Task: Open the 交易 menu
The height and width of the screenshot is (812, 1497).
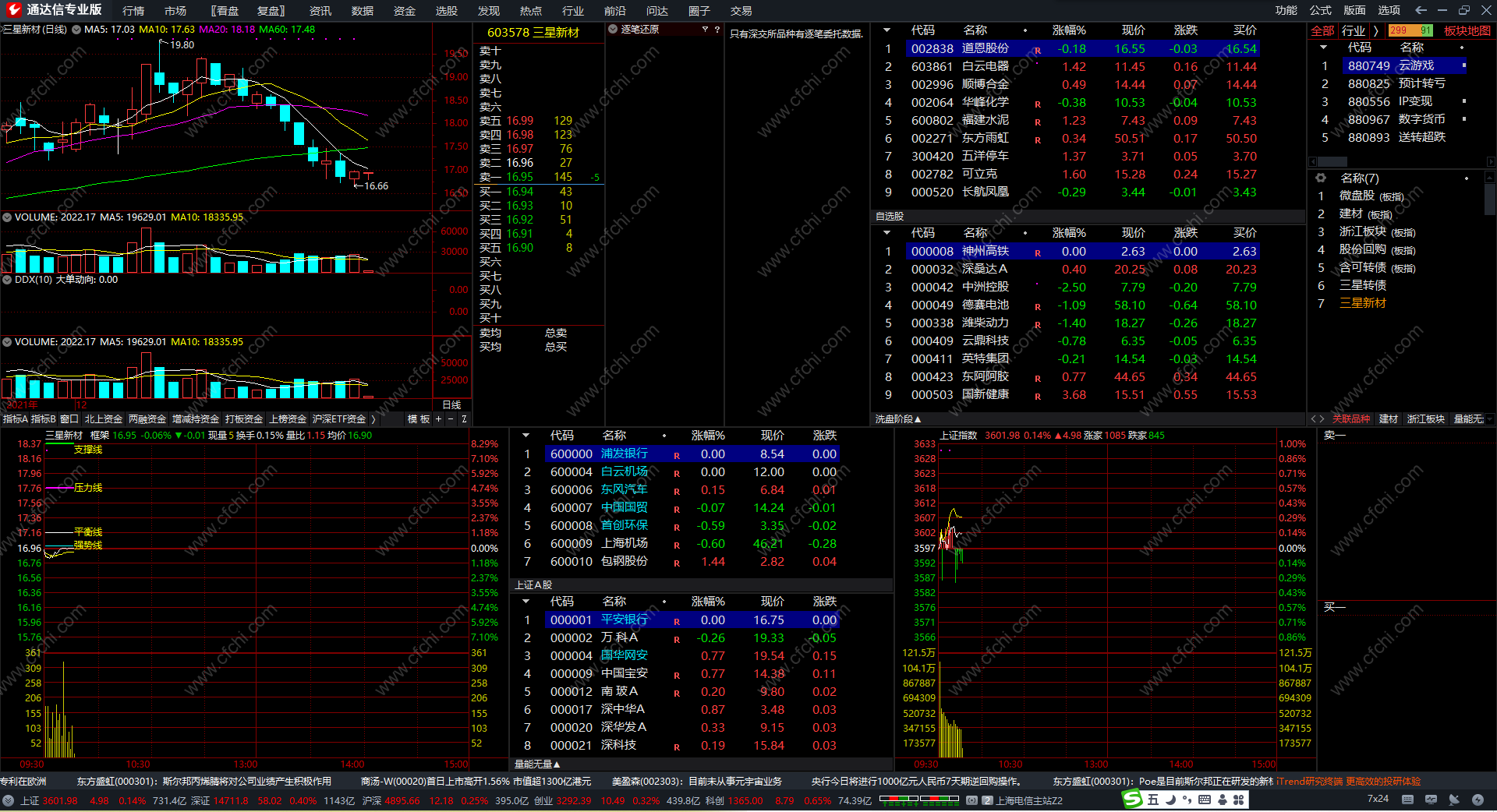Action: (x=741, y=11)
